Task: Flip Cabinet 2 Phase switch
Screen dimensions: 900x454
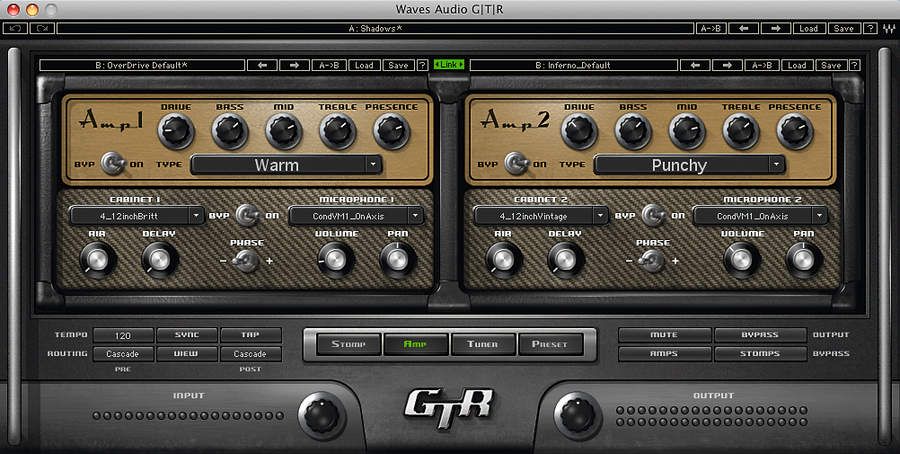Action: (x=652, y=261)
